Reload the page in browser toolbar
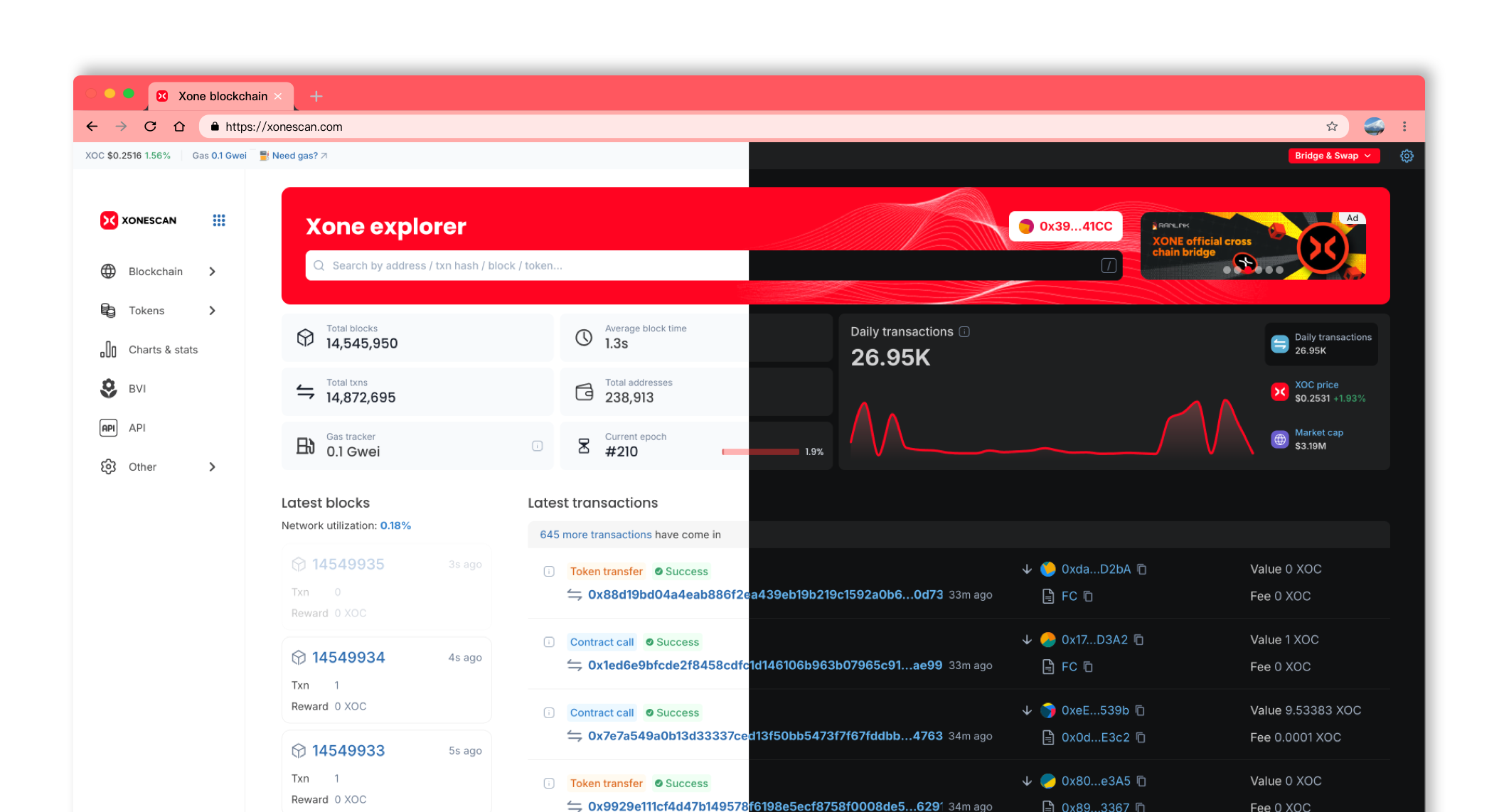This screenshot has height=812, width=1499. point(150,127)
